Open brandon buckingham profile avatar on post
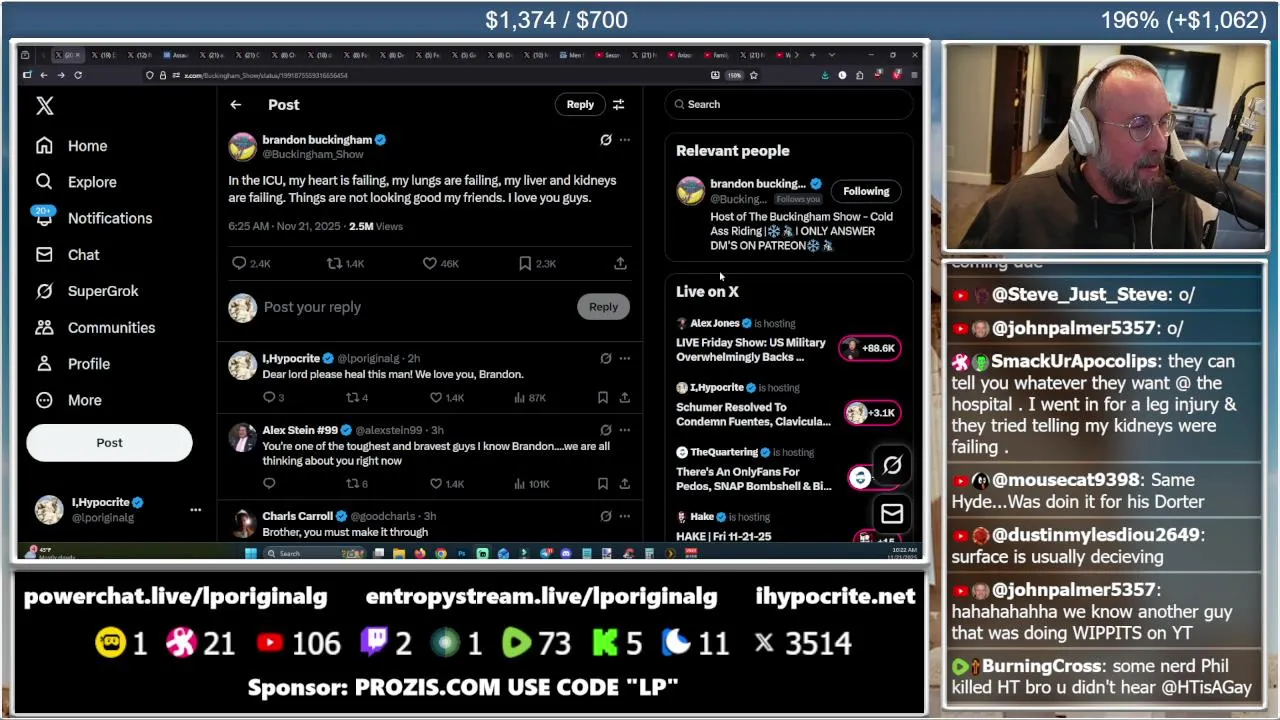The height and width of the screenshot is (720, 1280). point(243,147)
